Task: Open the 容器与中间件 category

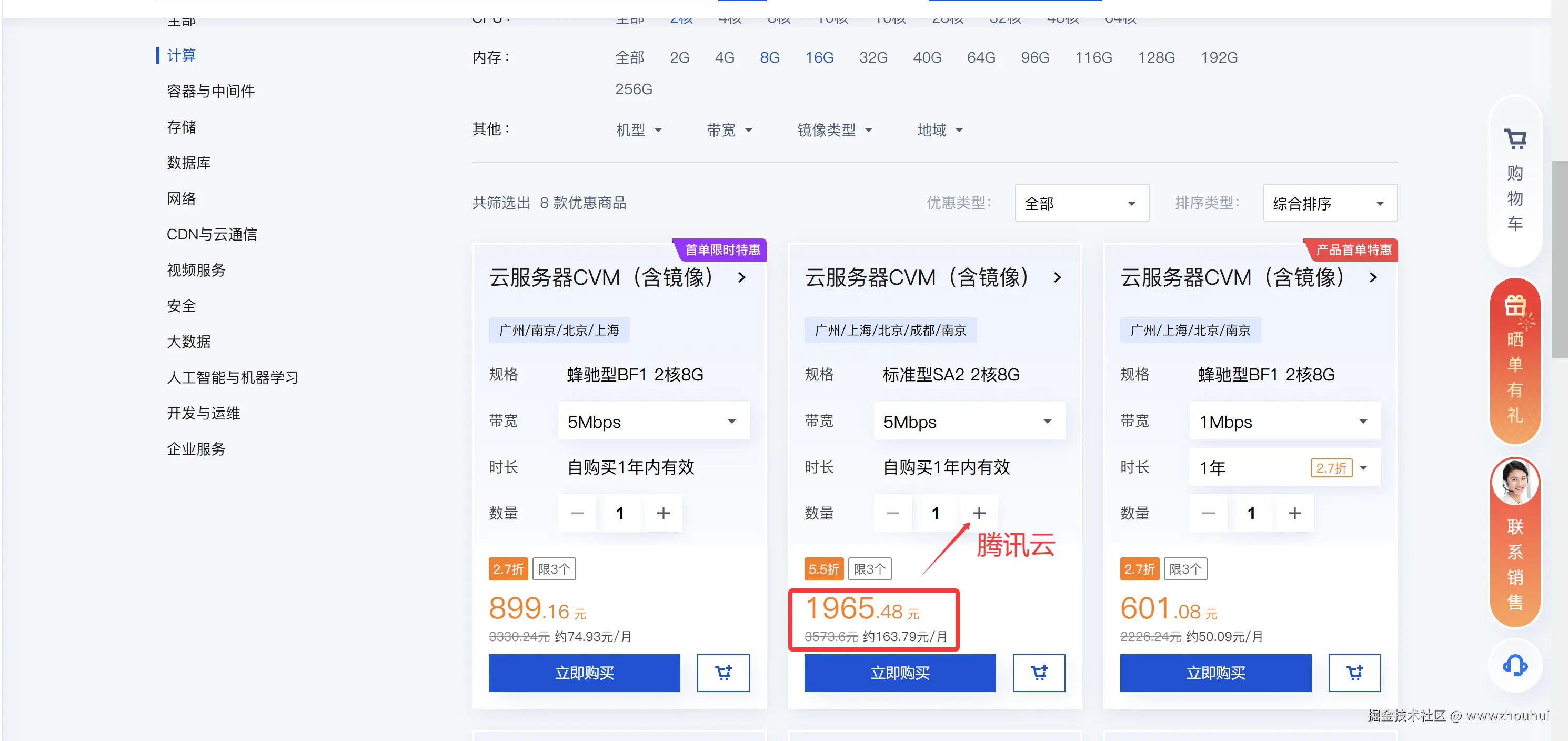Action: tap(210, 92)
